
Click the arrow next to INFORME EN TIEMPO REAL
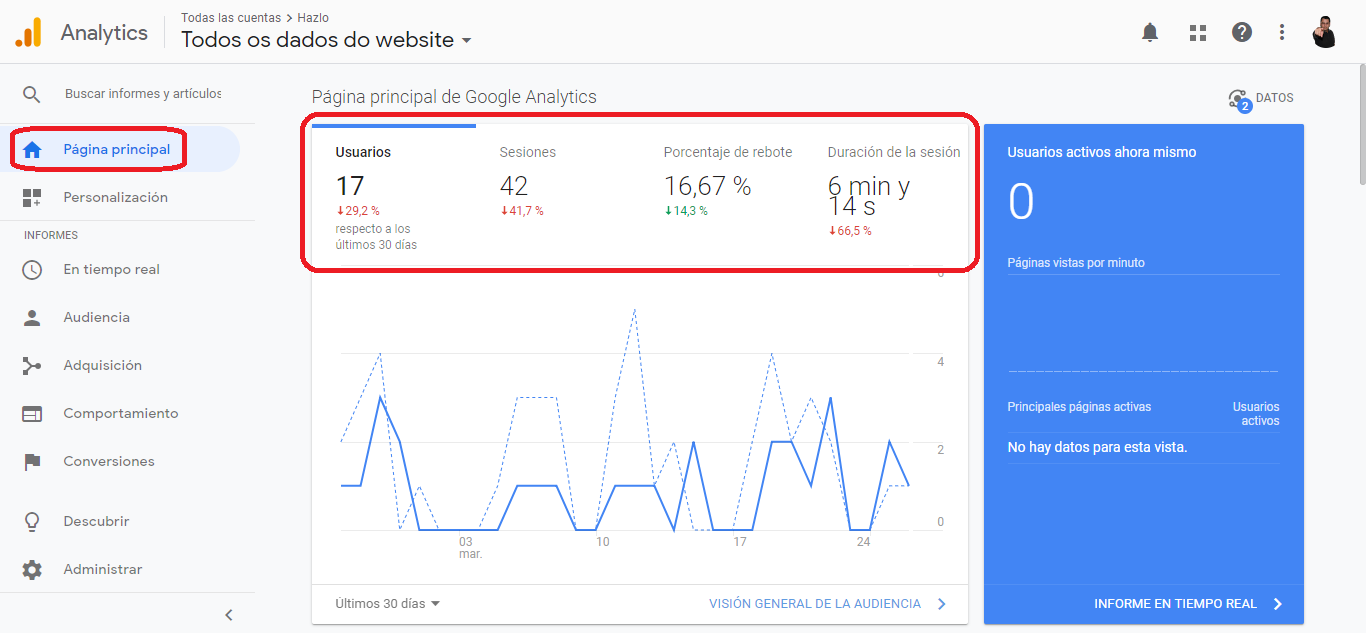1277,604
